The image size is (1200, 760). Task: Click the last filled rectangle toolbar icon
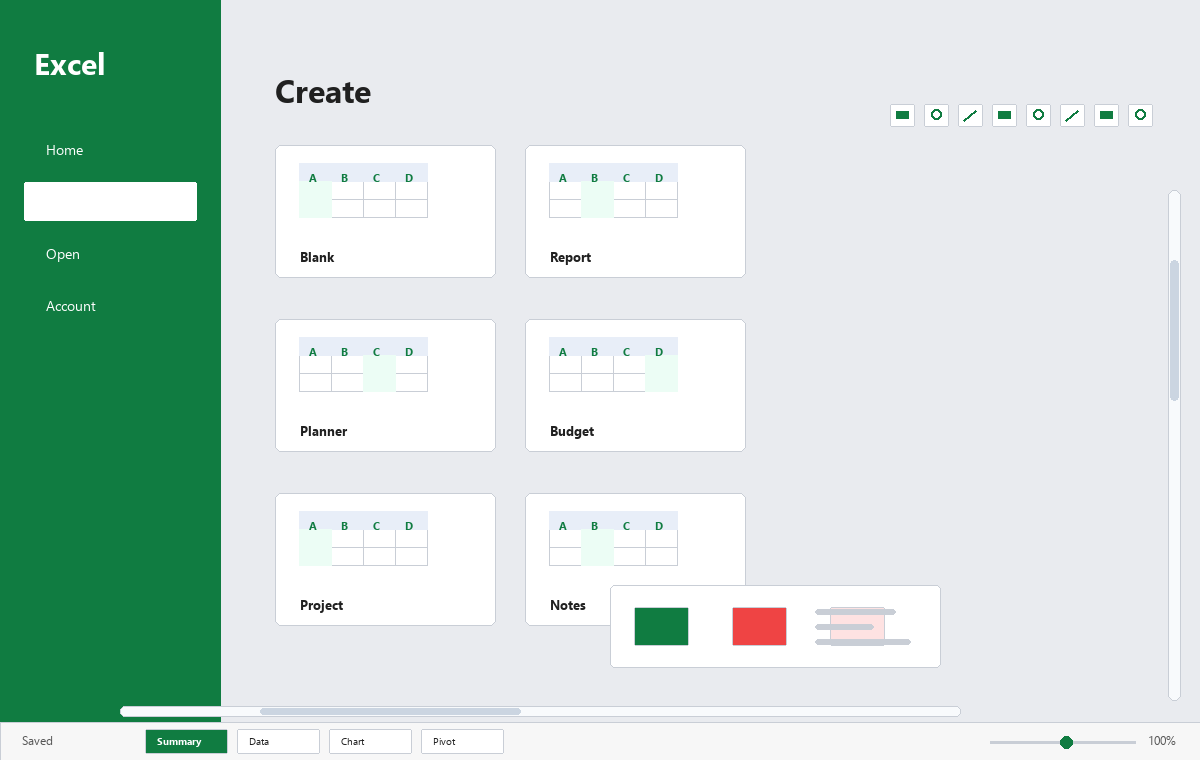(1107, 115)
